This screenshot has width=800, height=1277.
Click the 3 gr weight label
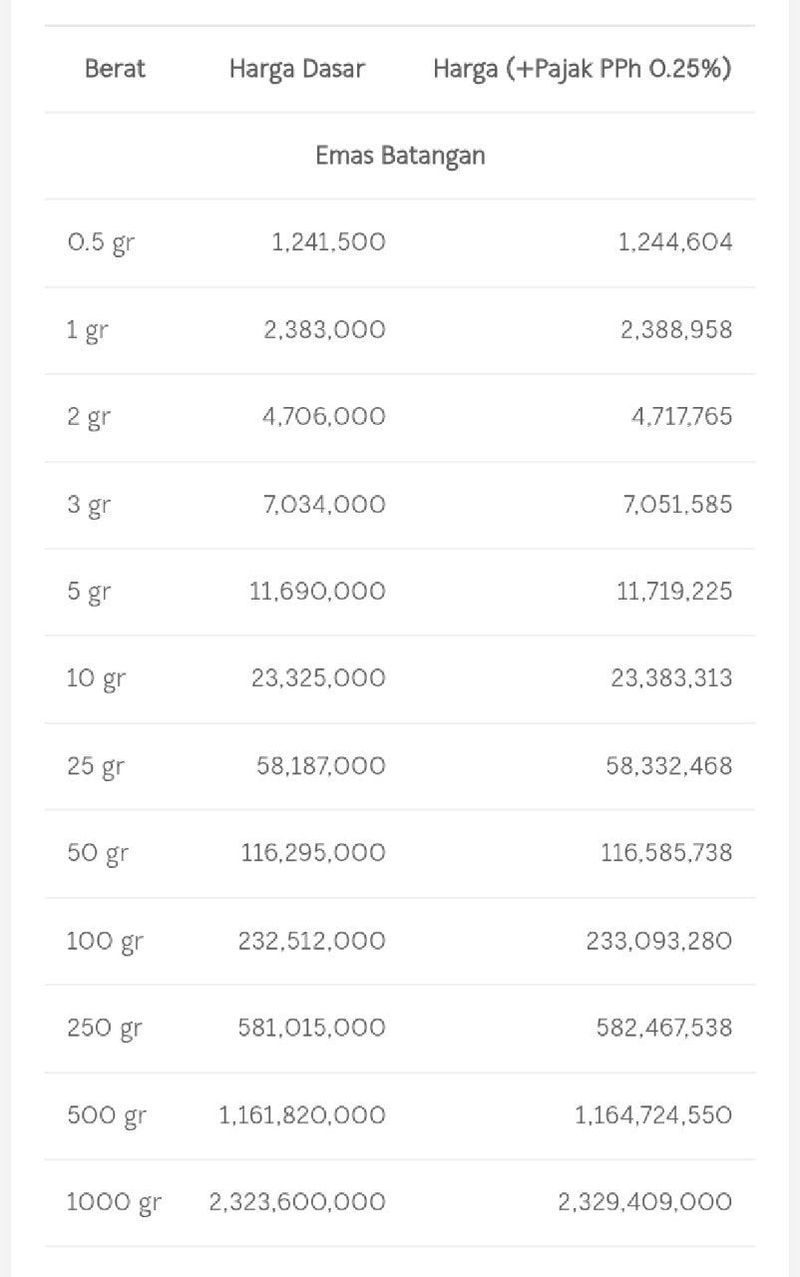click(89, 504)
